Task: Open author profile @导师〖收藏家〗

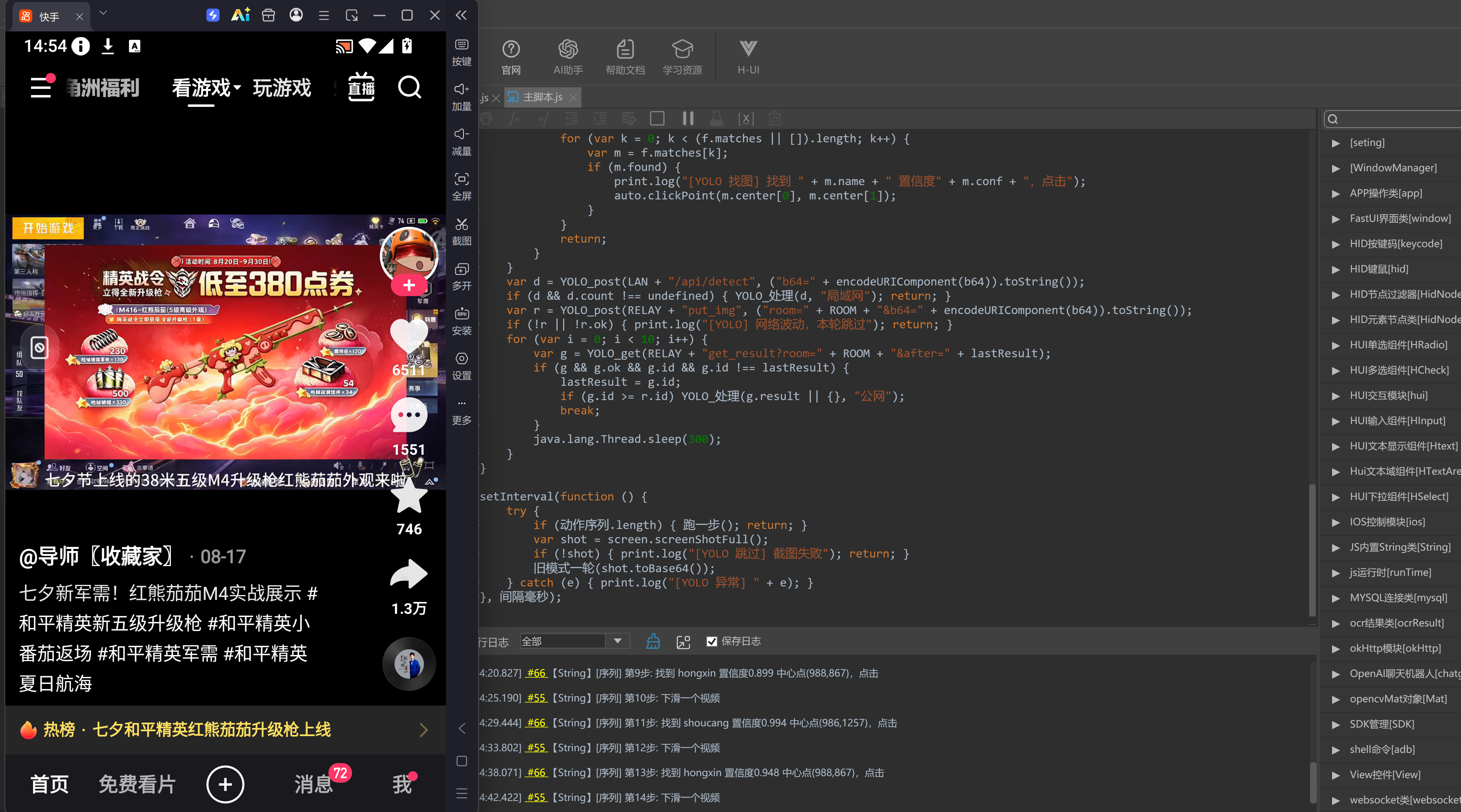Action: click(98, 556)
